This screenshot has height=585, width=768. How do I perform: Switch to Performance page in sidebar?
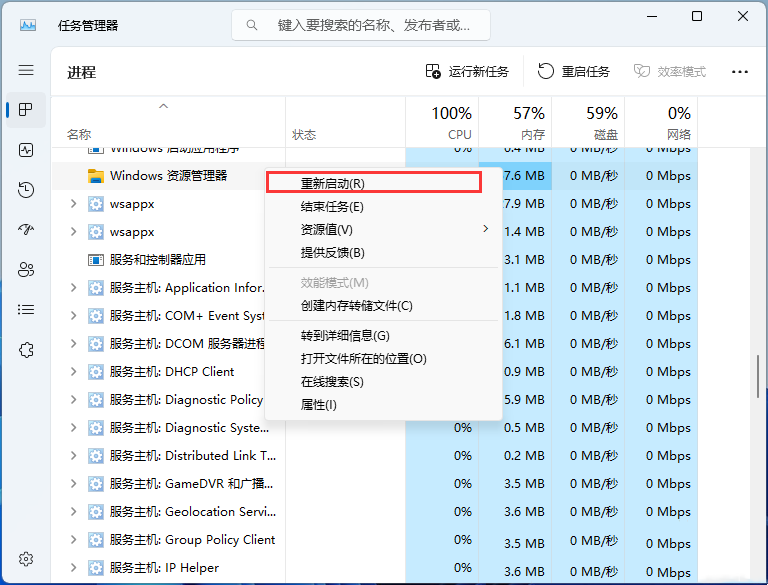tap(26, 150)
